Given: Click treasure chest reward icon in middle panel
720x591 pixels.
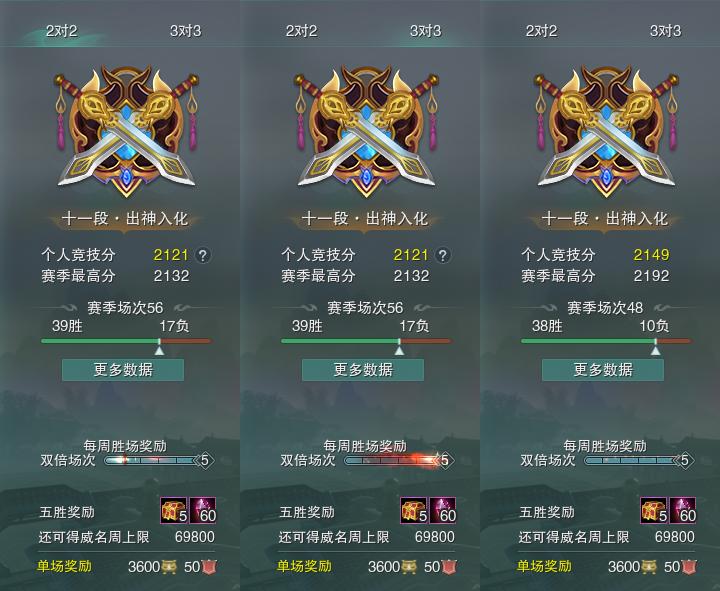Looking at the screenshot, I should pyautogui.click(x=414, y=510).
